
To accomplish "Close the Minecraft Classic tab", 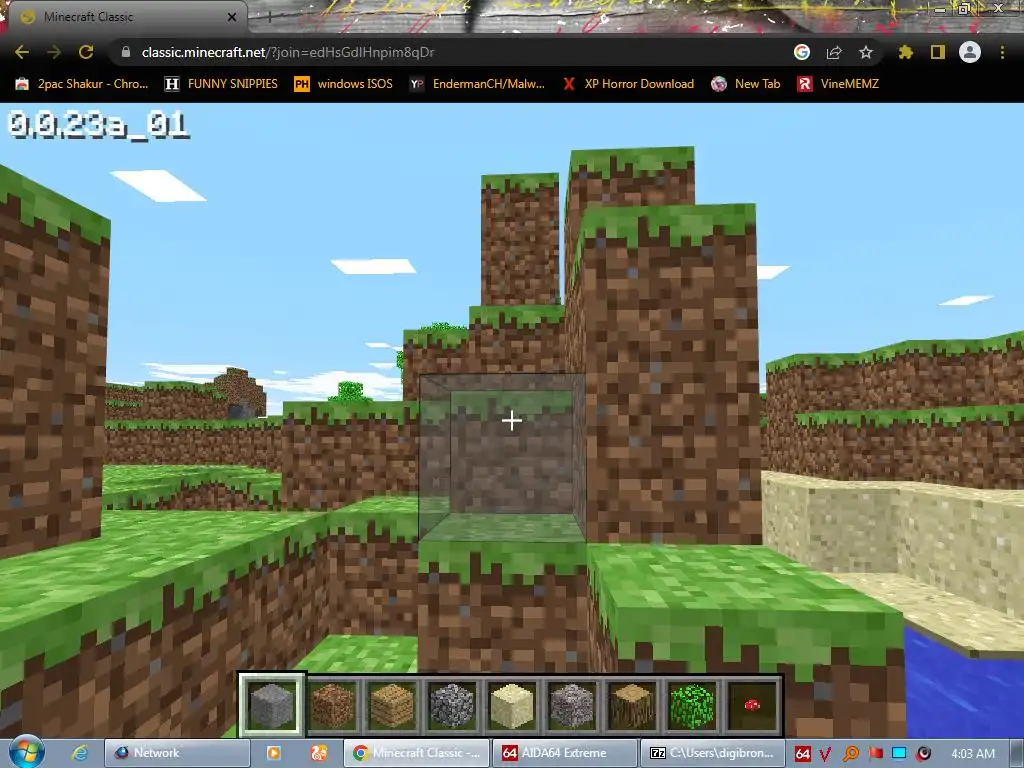I will [x=232, y=17].
